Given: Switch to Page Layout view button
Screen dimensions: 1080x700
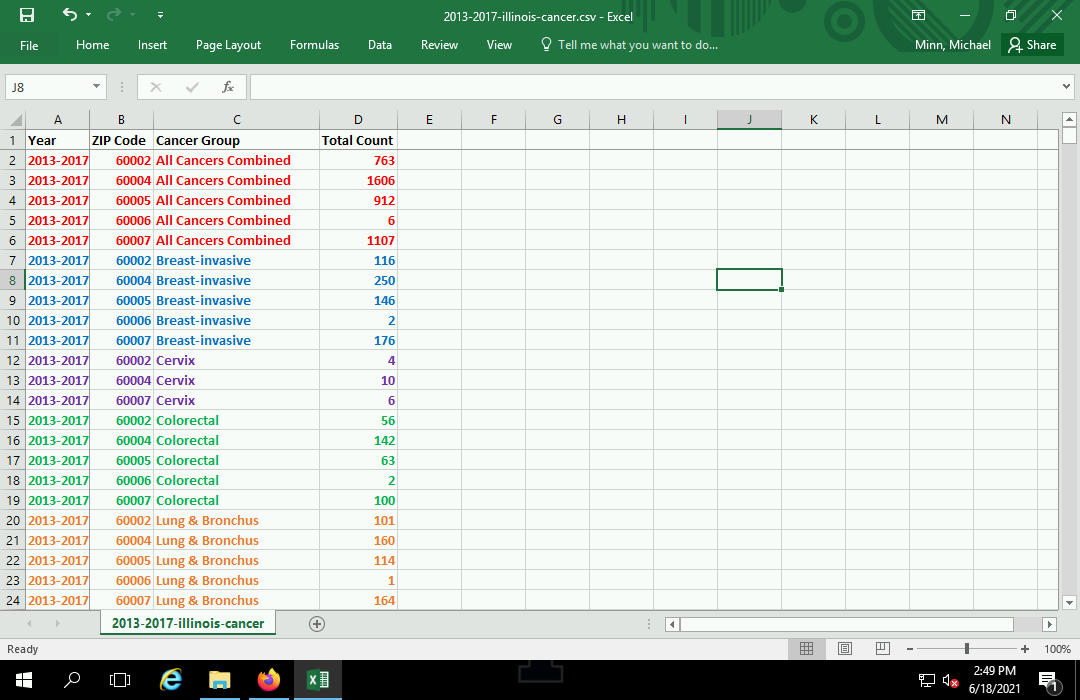Looking at the screenshot, I should [845, 649].
